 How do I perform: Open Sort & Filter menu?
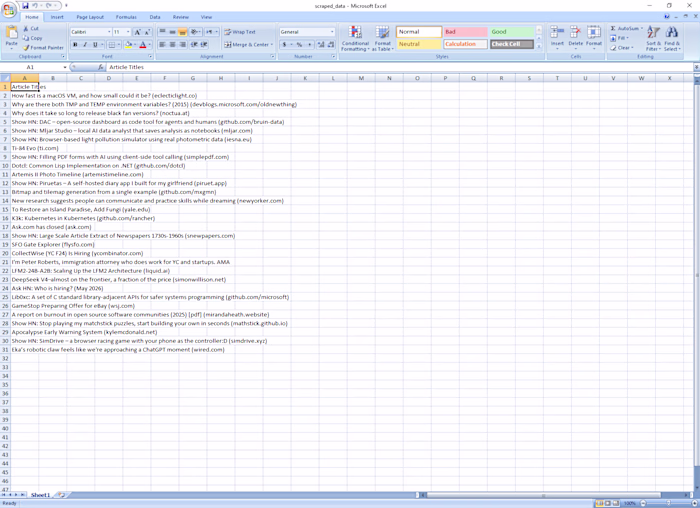pos(653,38)
